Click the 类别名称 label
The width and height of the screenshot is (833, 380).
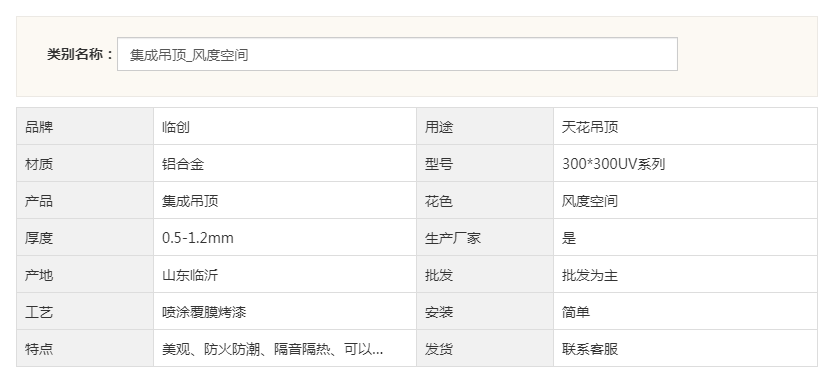pyautogui.click(x=80, y=54)
